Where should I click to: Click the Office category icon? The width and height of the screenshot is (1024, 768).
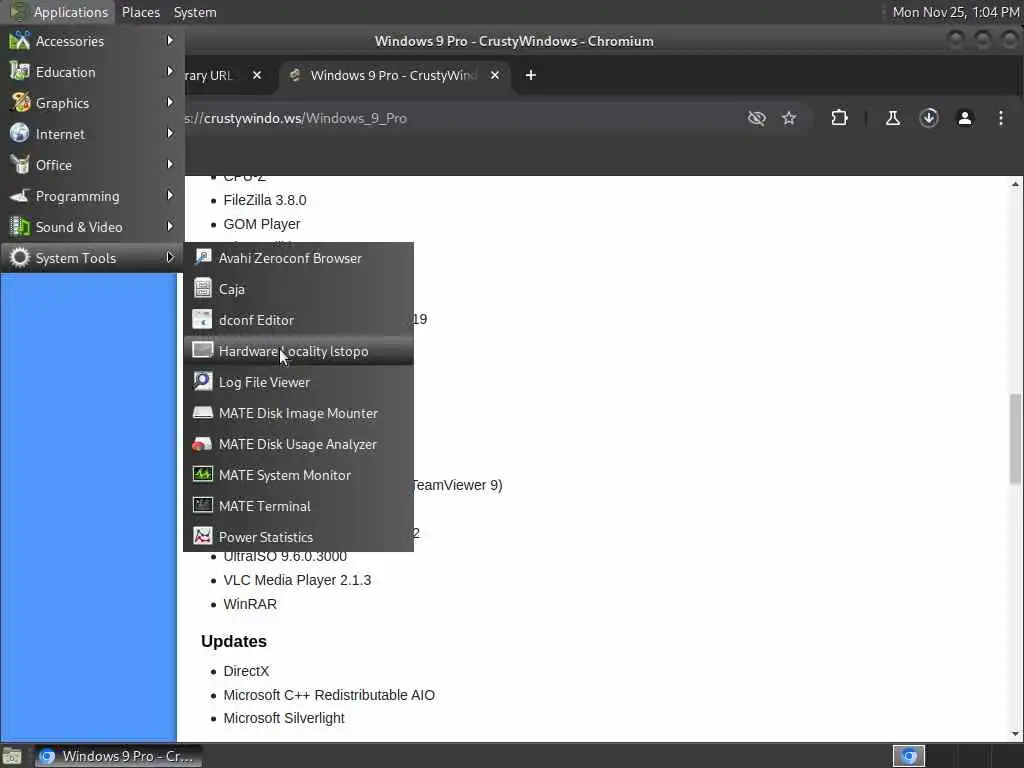[x=20, y=165]
